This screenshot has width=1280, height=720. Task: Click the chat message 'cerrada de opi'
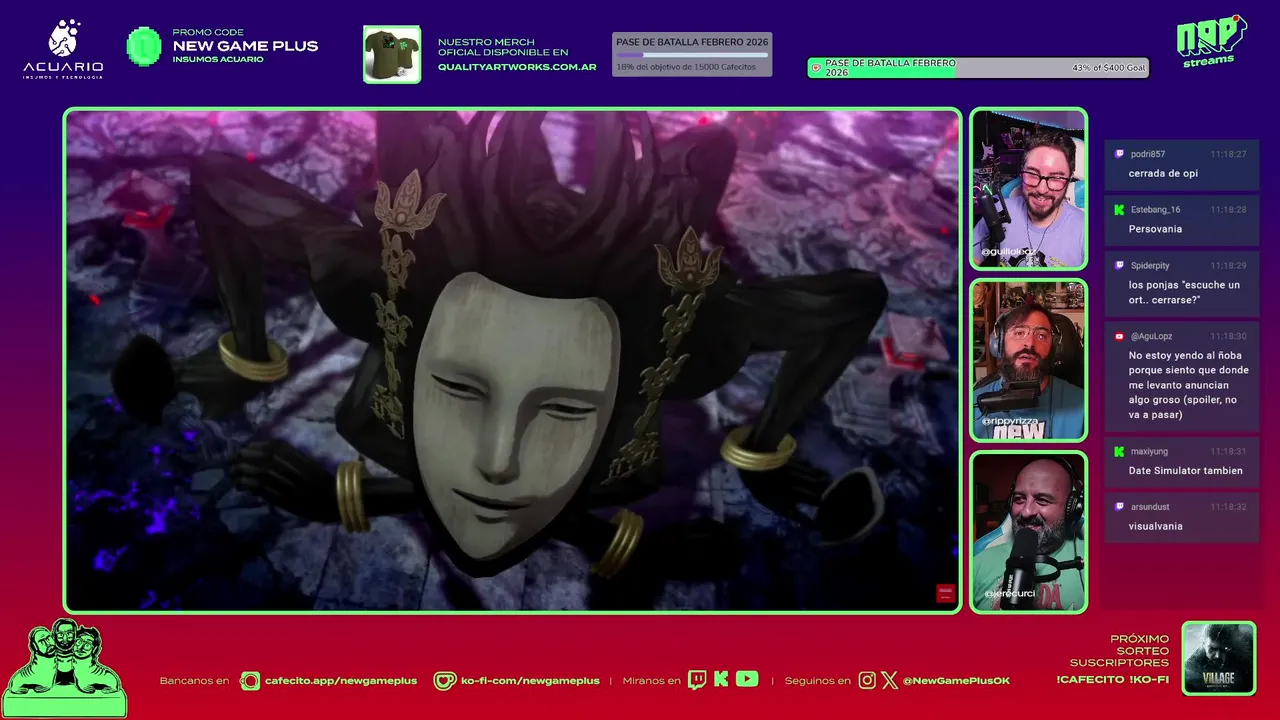tap(1163, 173)
